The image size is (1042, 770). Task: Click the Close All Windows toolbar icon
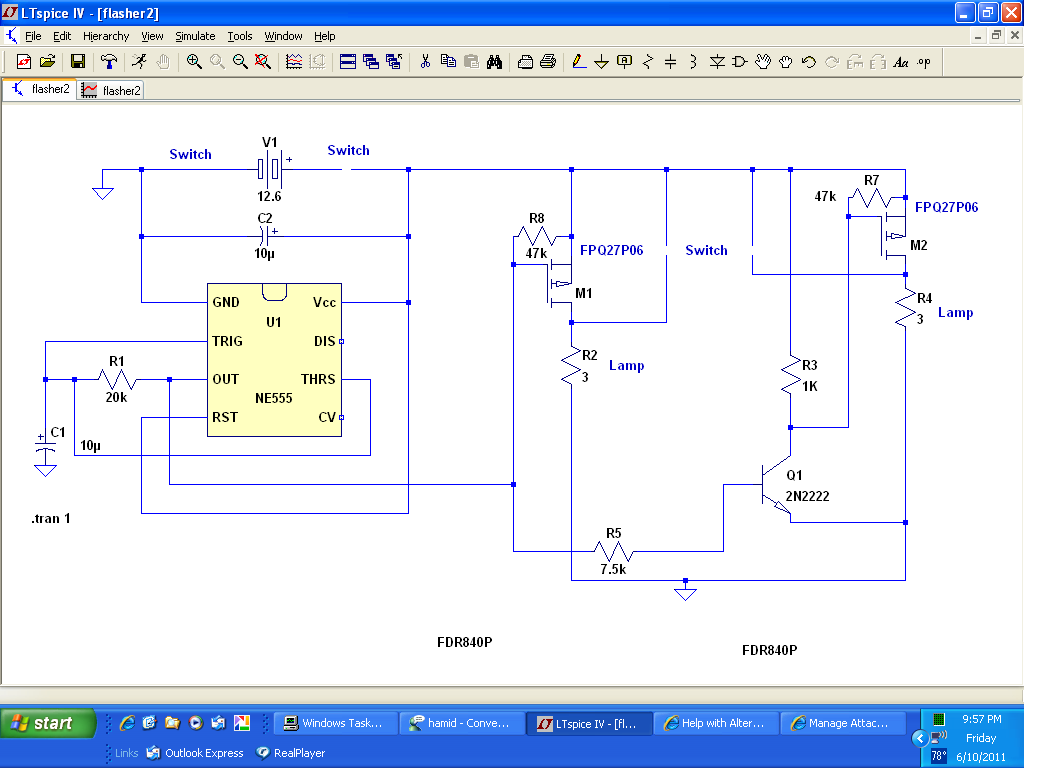[x=394, y=62]
